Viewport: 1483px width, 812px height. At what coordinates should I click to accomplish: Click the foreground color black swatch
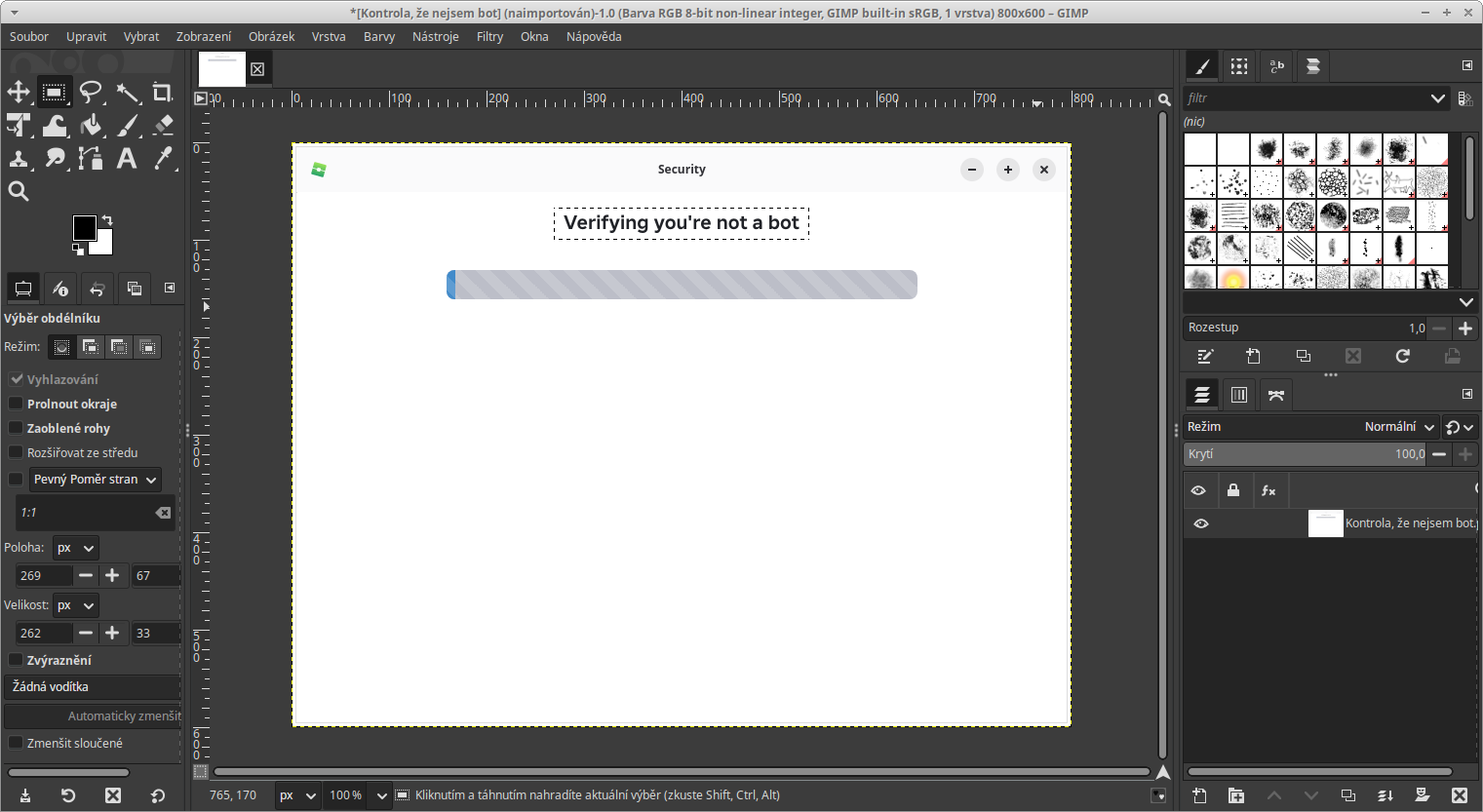tap(85, 228)
